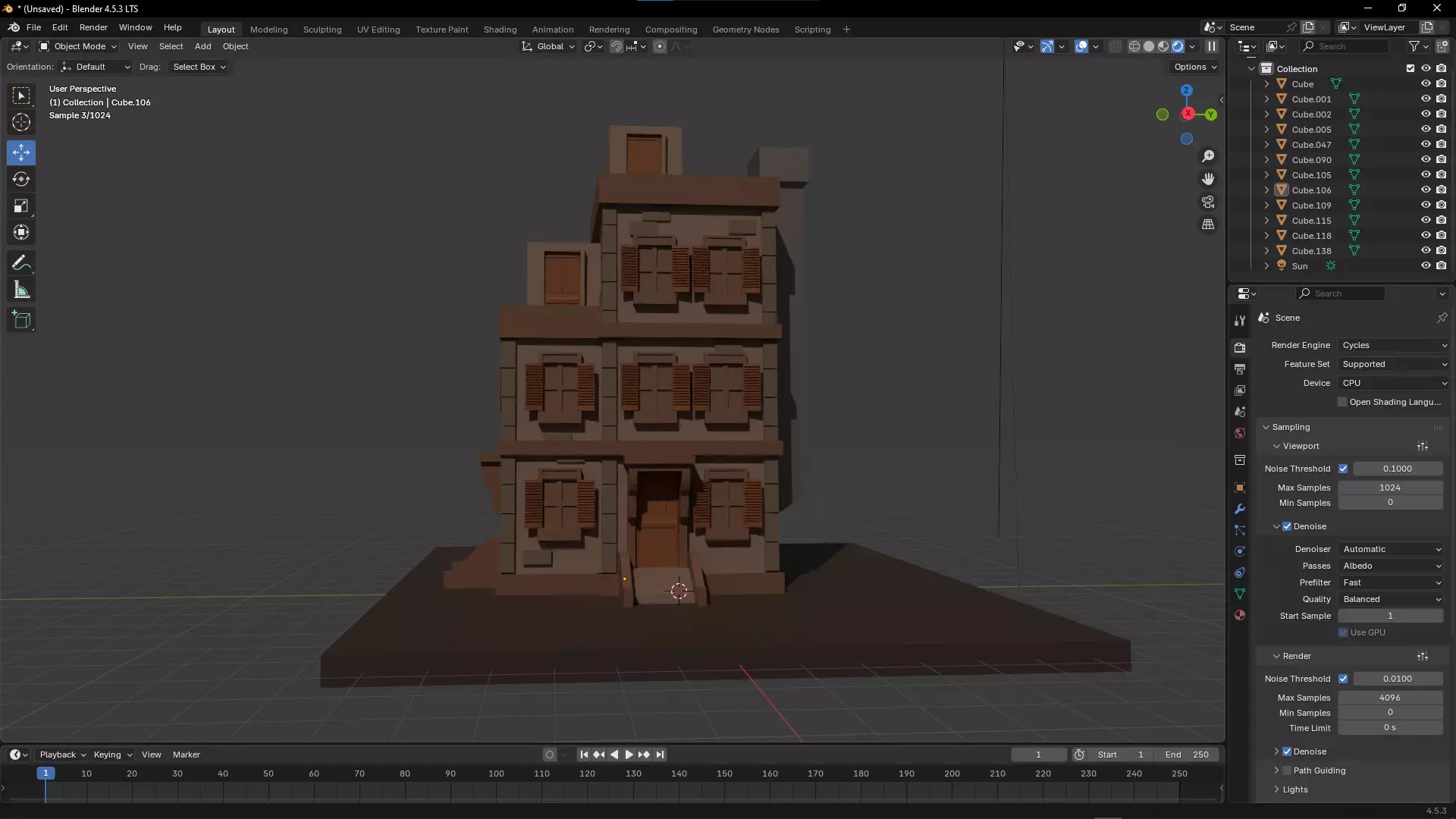Click Render Time Limit field

click(1390, 728)
